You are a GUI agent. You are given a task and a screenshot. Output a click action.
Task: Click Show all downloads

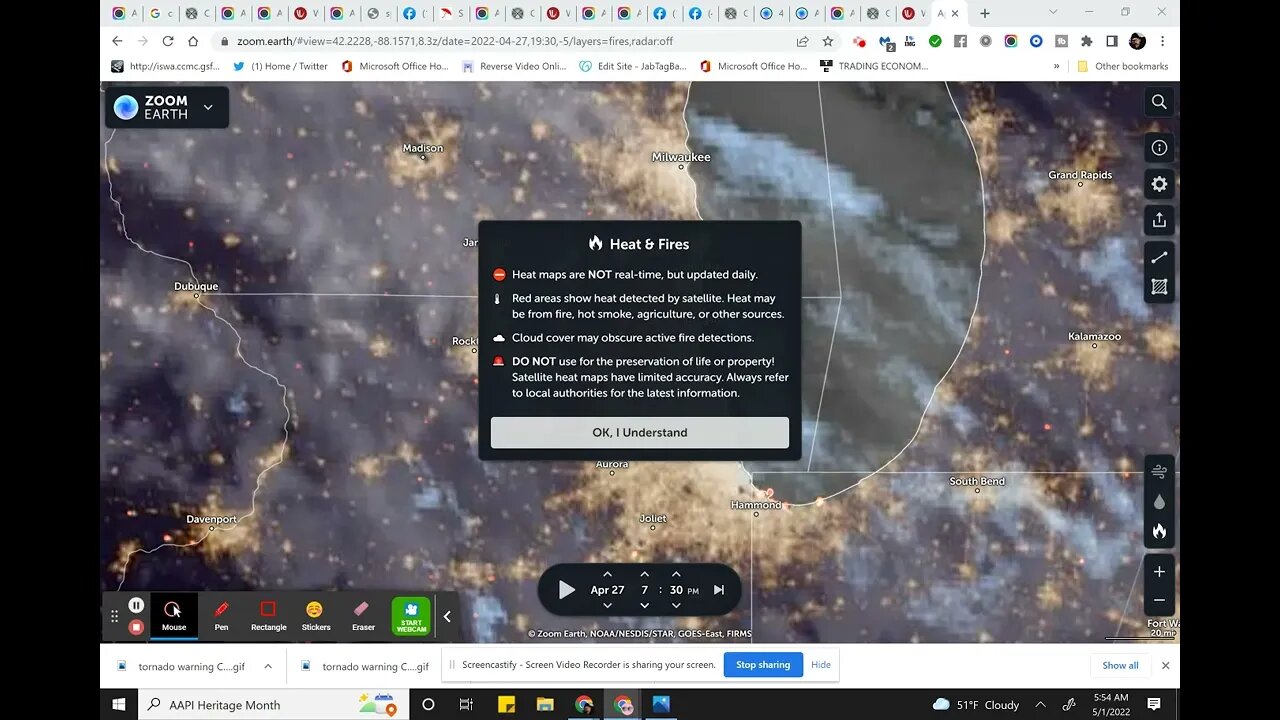pos(1120,665)
